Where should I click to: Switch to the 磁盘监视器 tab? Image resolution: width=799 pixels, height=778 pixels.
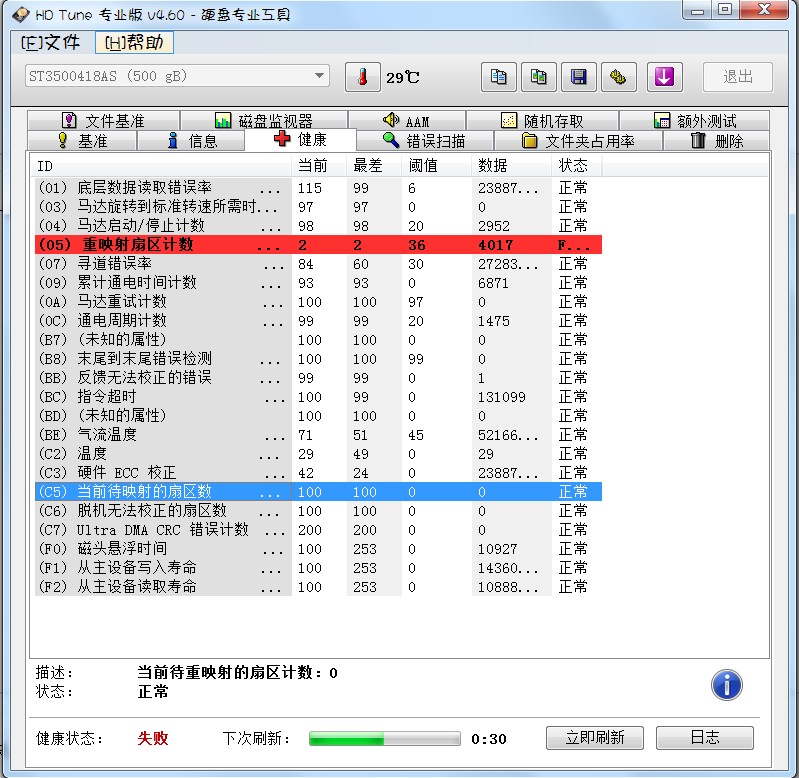264,121
